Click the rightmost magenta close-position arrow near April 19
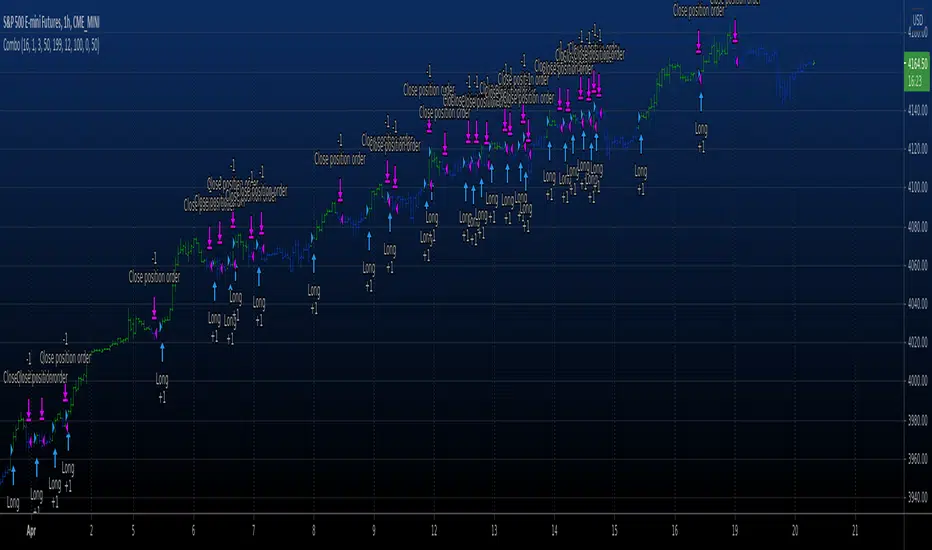Screen dimensions: 932x550 pos(735,30)
